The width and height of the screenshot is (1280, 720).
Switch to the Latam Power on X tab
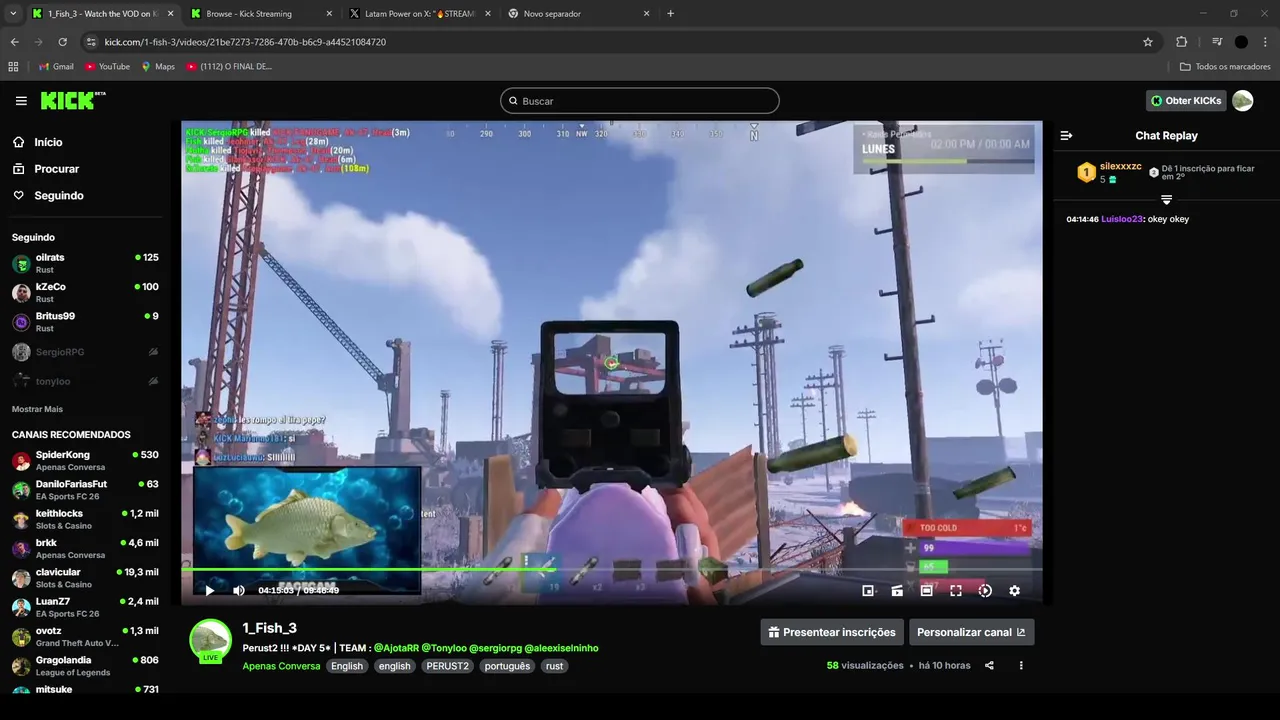pyautogui.click(x=418, y=14)
